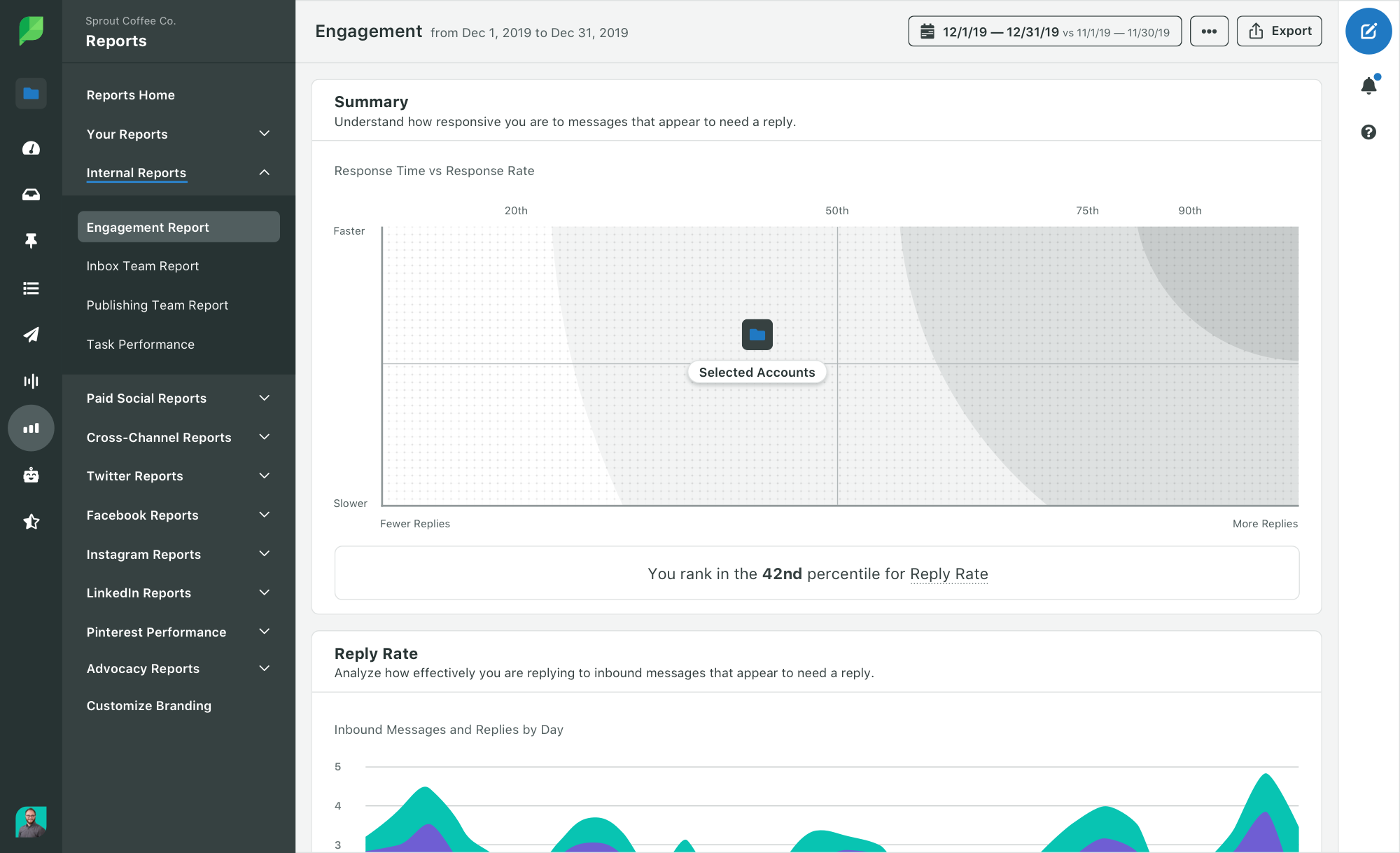
Task: Click the help question mark icon
Action: pyautogui.click(x=1369, y=131)
